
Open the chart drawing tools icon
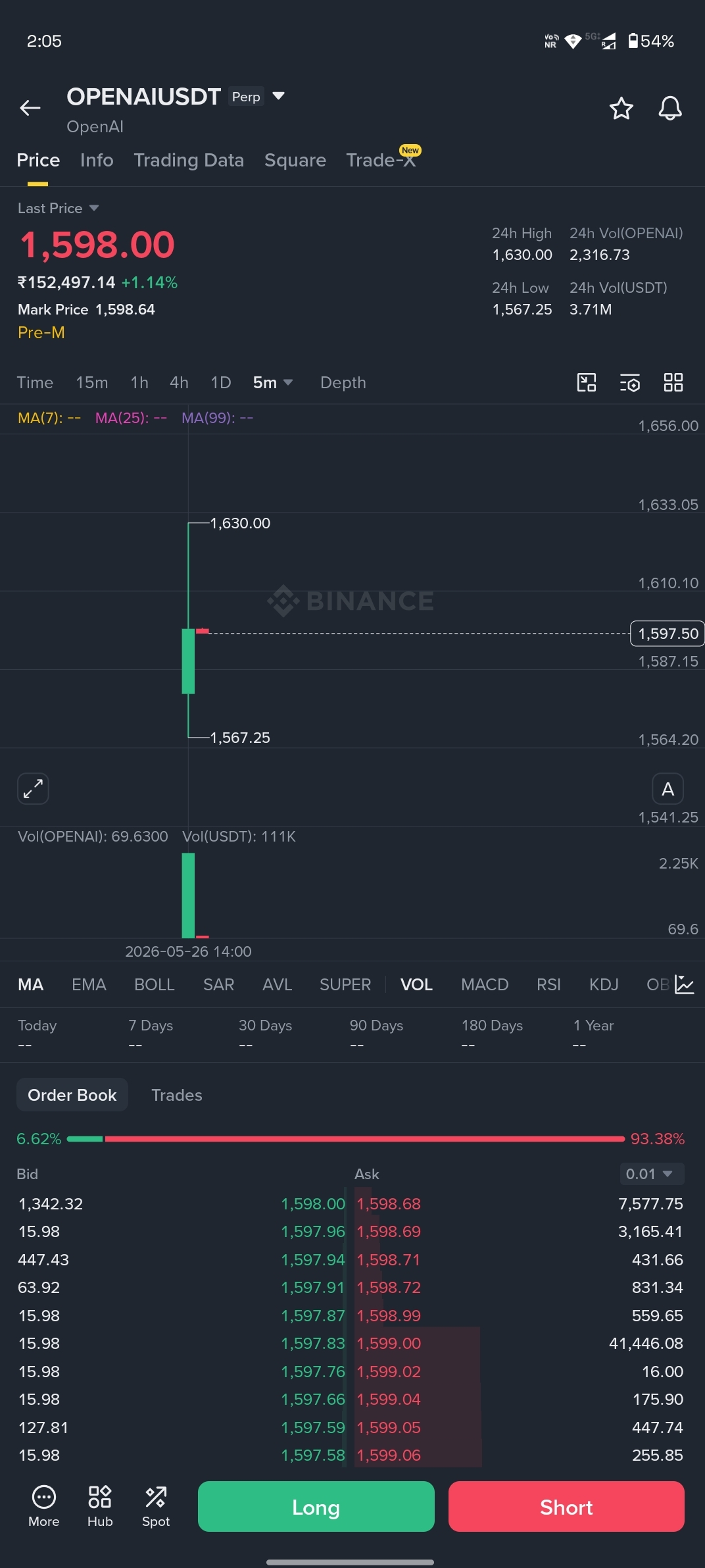point(587,382)
